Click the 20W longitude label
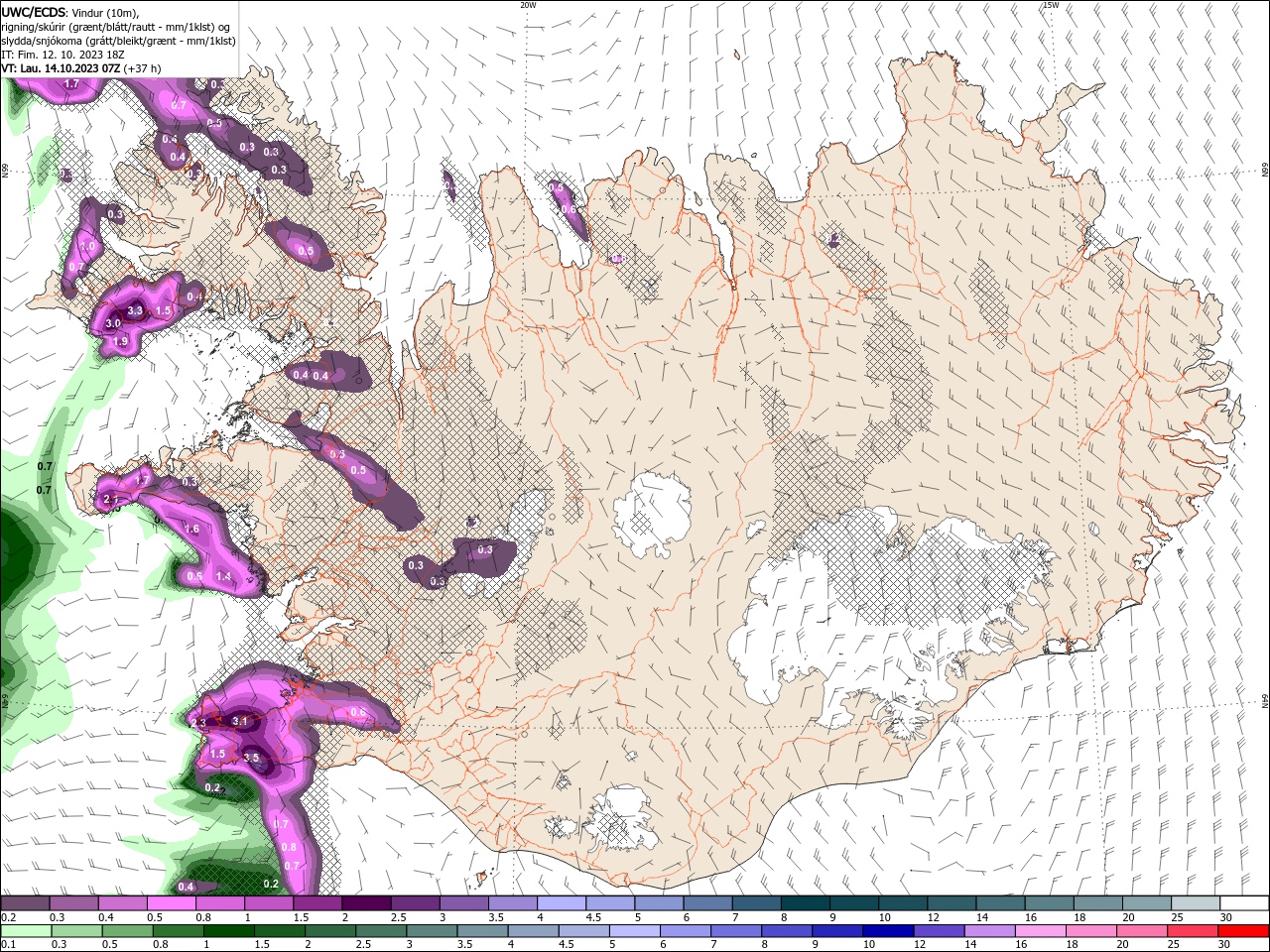Viewport: 1270px width, 952px height. (x=528, y=5)
